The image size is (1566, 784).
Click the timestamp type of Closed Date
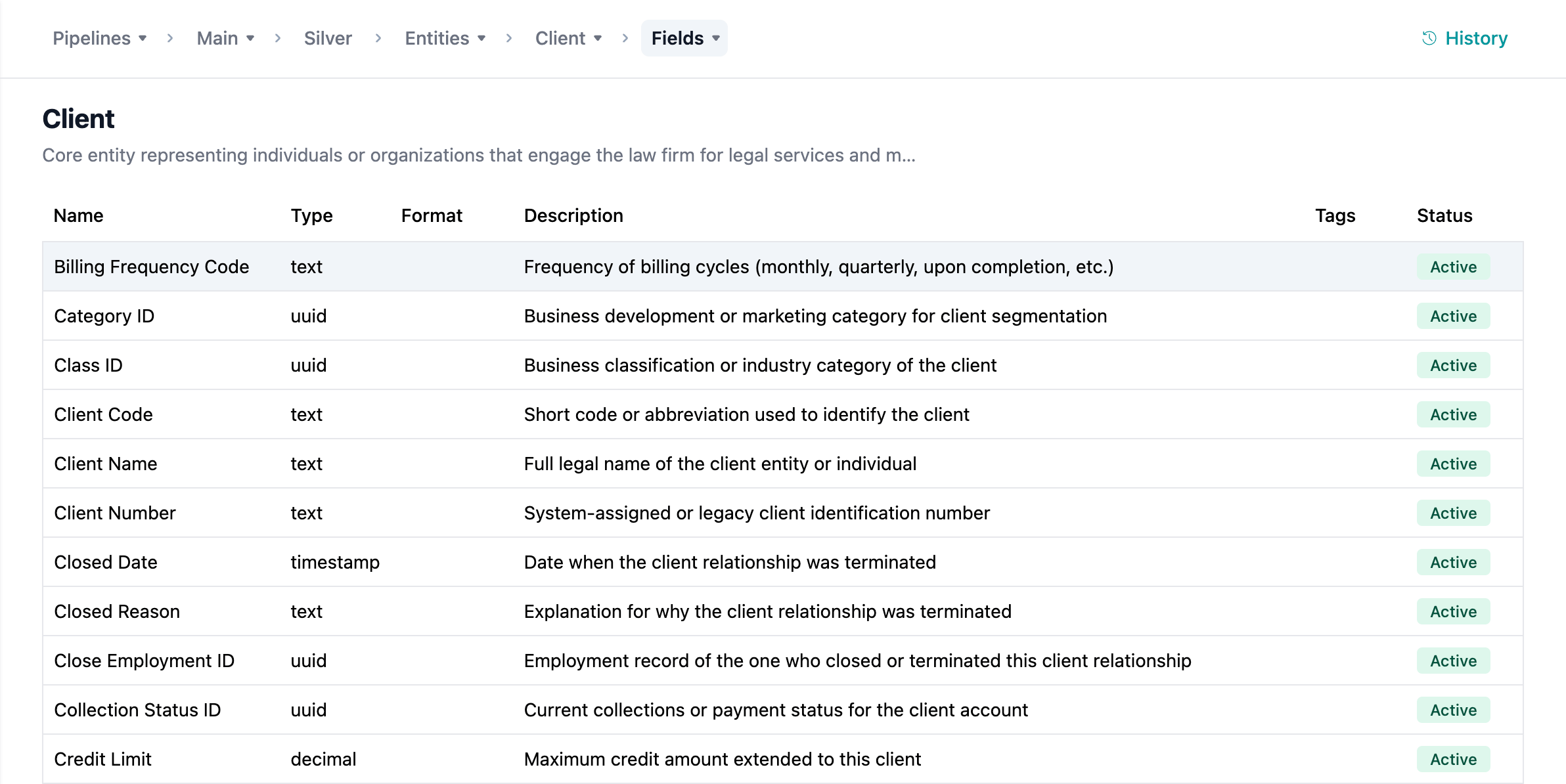[x=335, y=562]
